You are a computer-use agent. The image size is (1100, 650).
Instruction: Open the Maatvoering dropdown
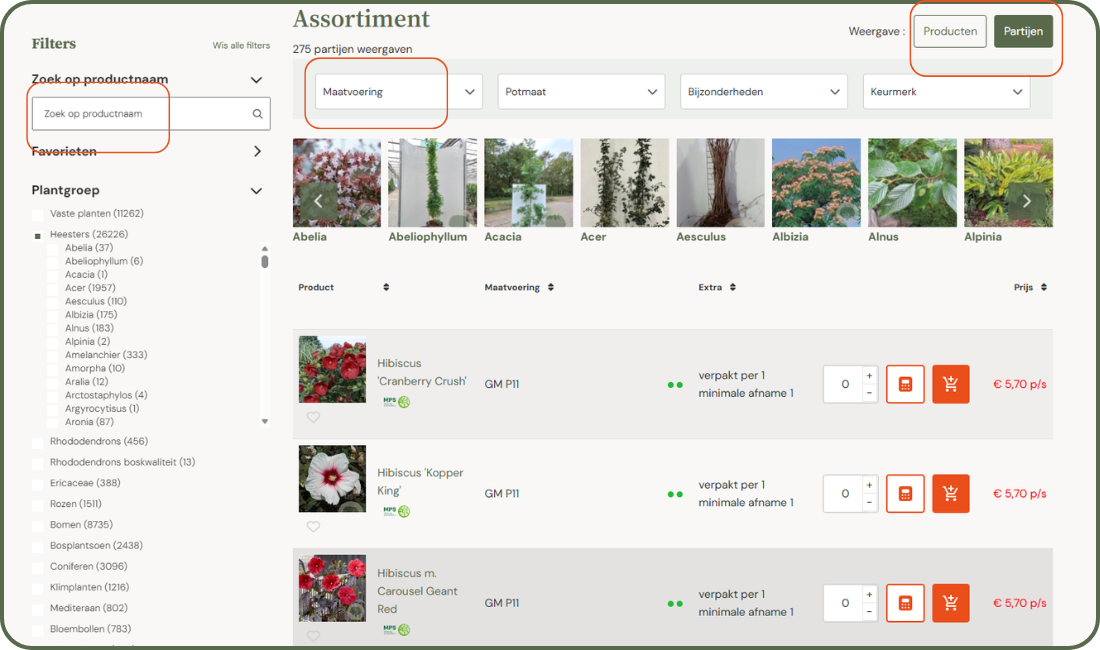pyautogui.click(x=398, y=92)
